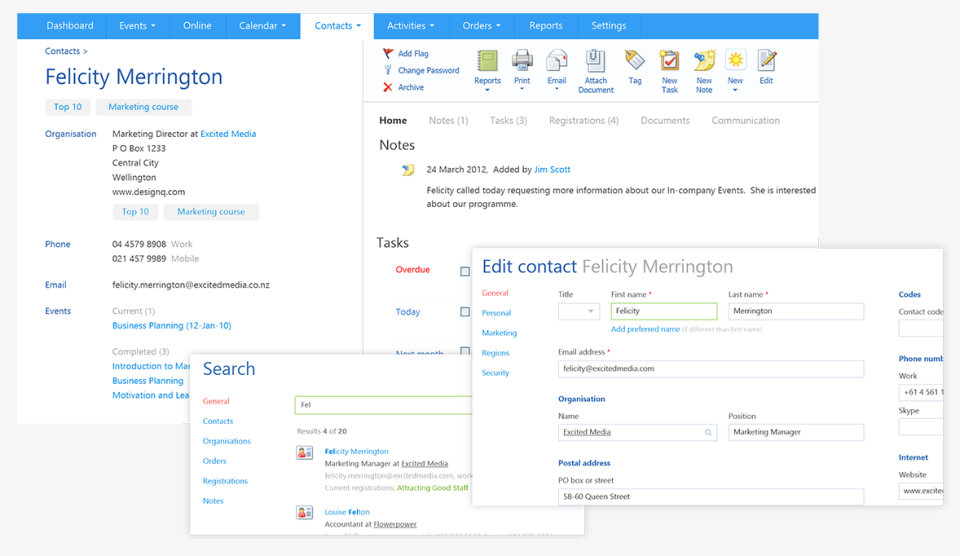Screen dimensions: 960x556
Task: Open the Settings menu item
Action: 609,26
